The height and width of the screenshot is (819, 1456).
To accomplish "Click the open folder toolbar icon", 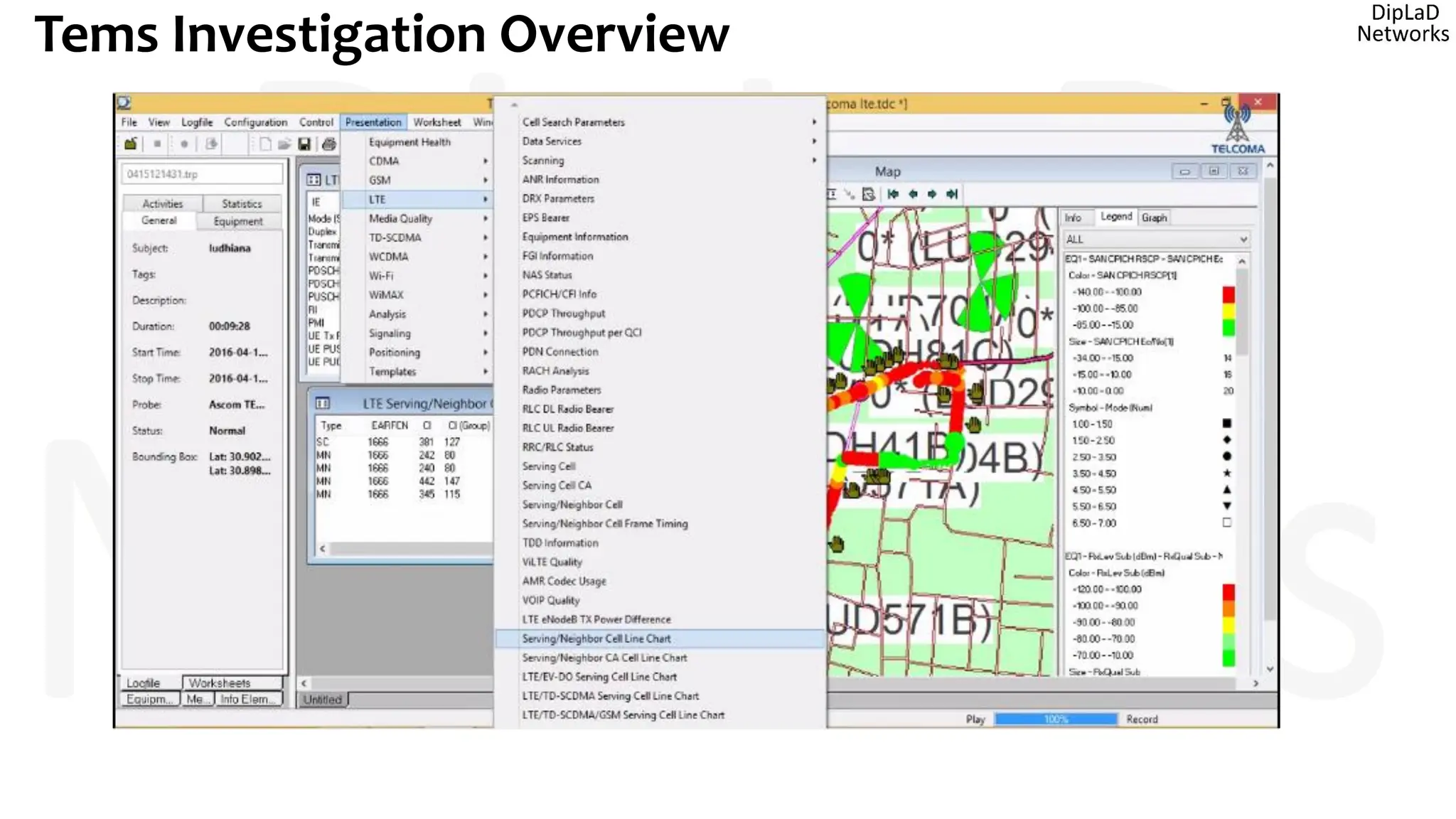I will [284, 144].
